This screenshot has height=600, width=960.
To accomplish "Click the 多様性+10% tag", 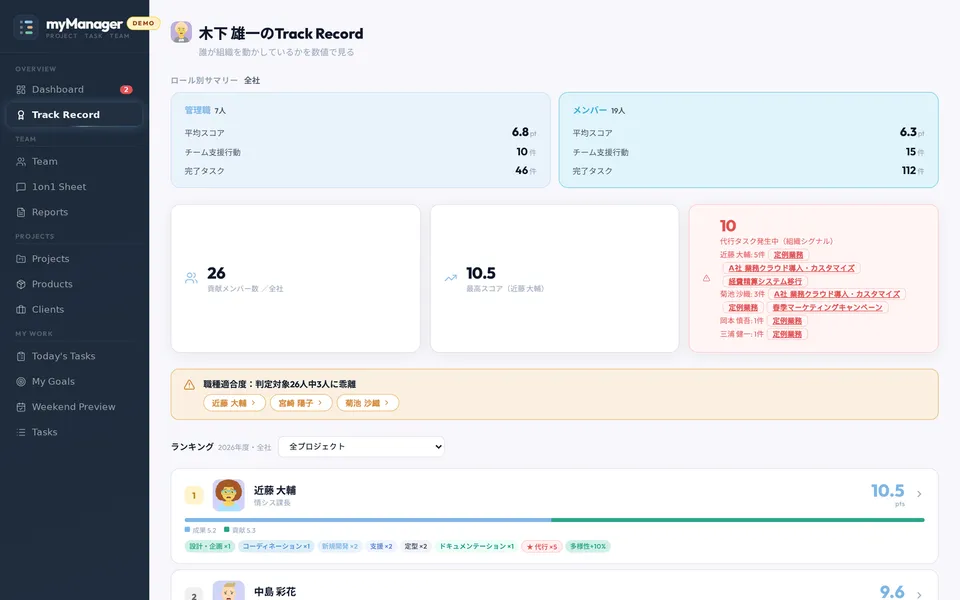I will click(588, 546).
